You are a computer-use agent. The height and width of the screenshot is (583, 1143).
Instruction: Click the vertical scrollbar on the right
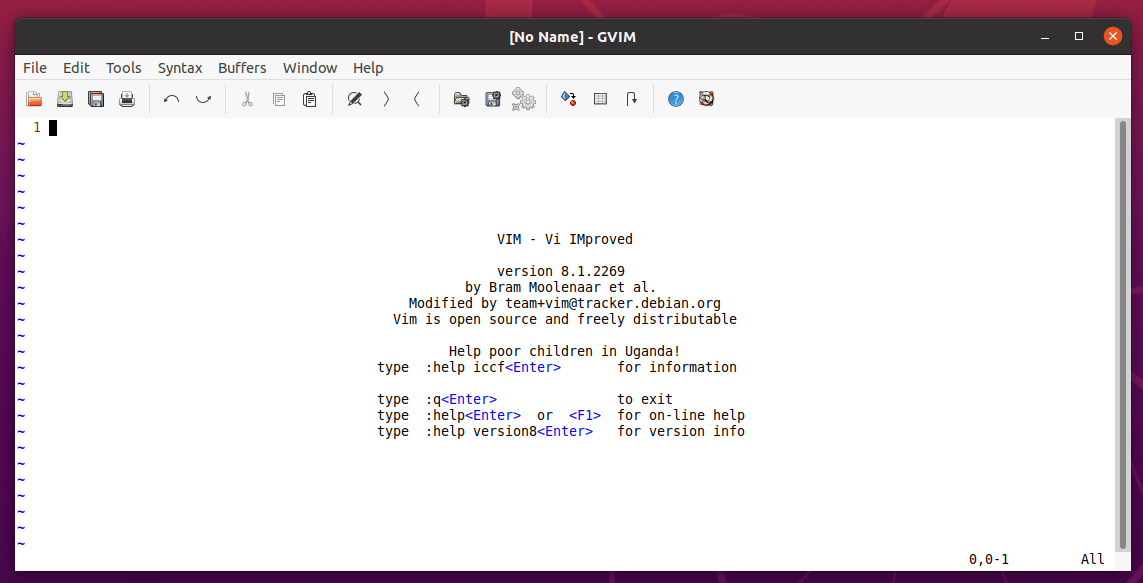tap(1122, 335)
